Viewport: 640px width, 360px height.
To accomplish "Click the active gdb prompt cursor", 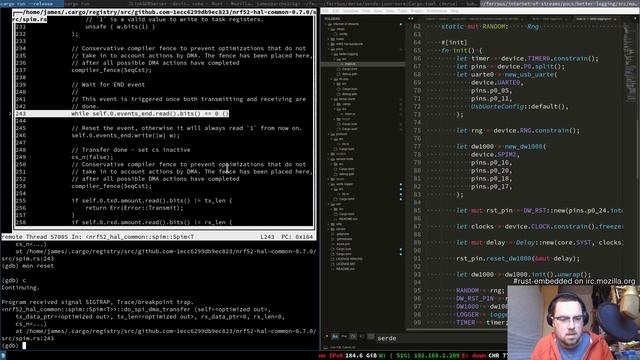I will pyautogui.click(x=24, y=346).
